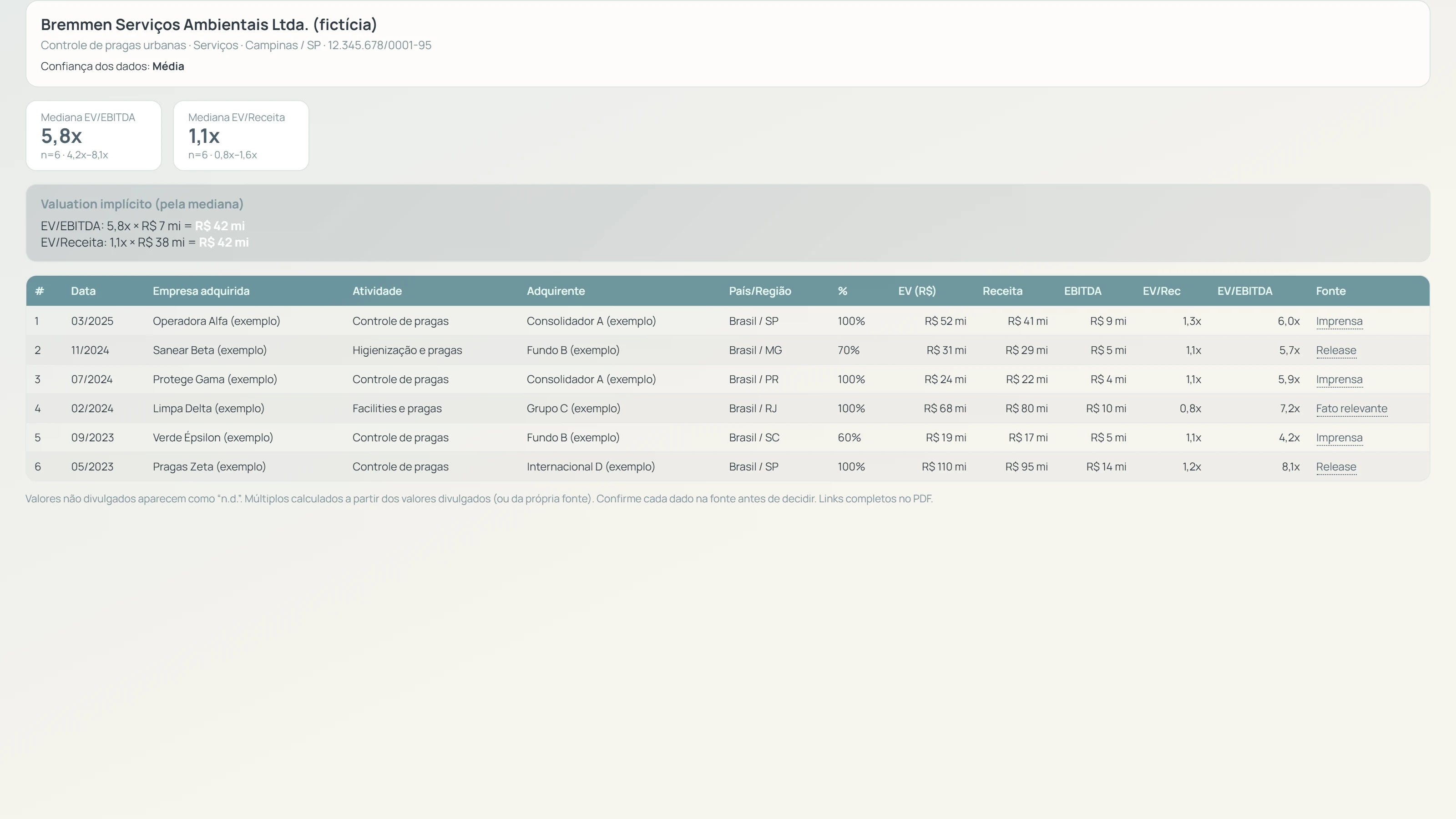Click the R$ 110 mi EV value
The image size is (1456, 819).
(944, 467)
